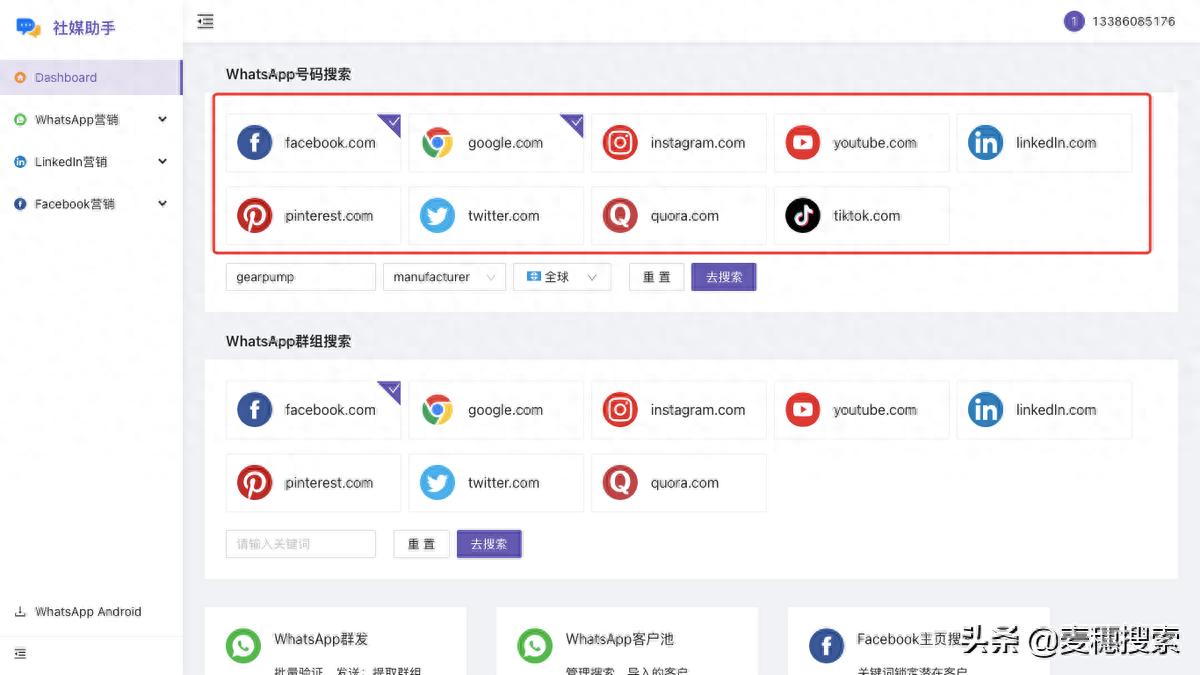Click the WhatsApp群发 green icon
The image size is (1200, 675).
click(243, 645)
